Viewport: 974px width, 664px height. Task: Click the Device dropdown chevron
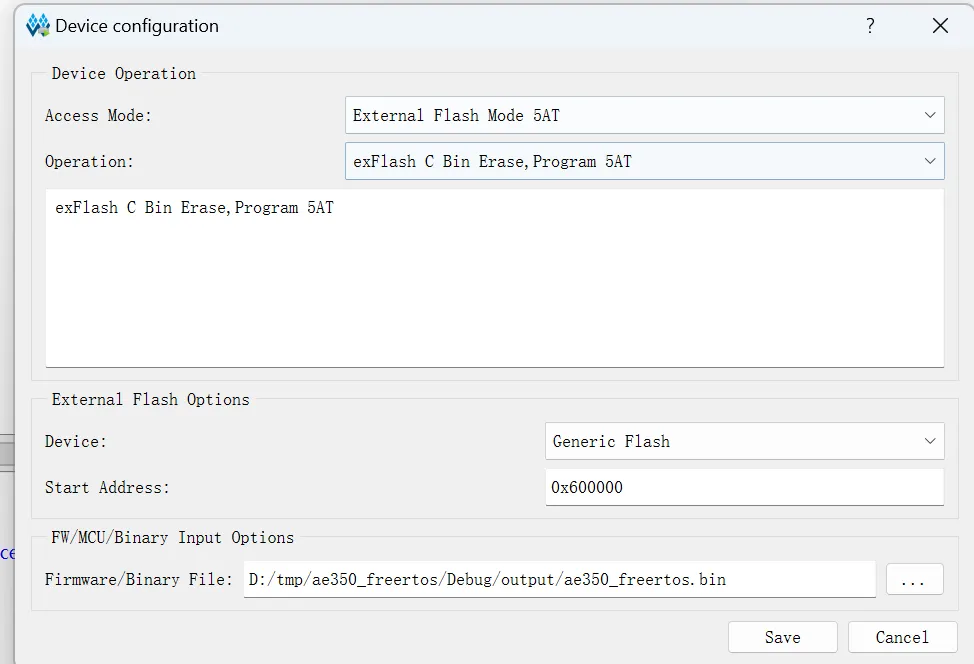(930, 441)
